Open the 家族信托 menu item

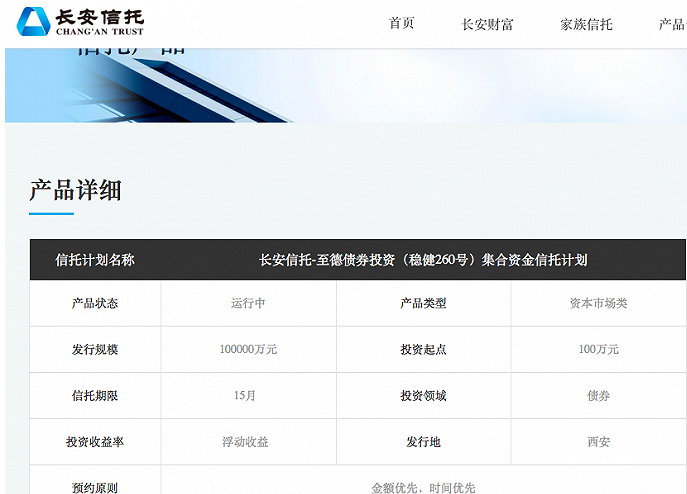coord(586,25)
